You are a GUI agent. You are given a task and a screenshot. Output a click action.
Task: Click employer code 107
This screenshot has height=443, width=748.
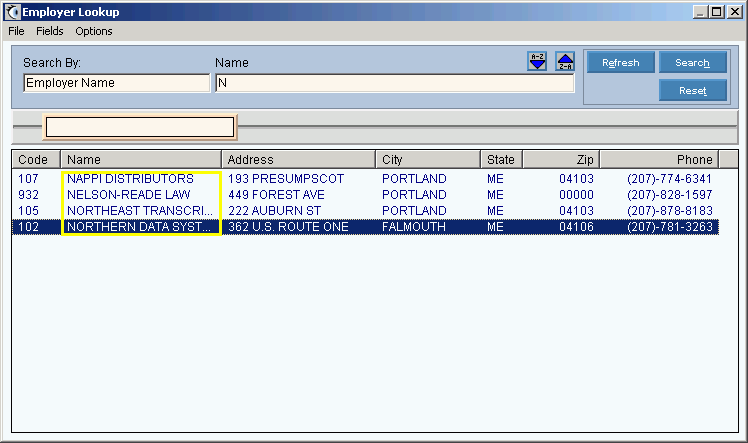pos(28,179)
